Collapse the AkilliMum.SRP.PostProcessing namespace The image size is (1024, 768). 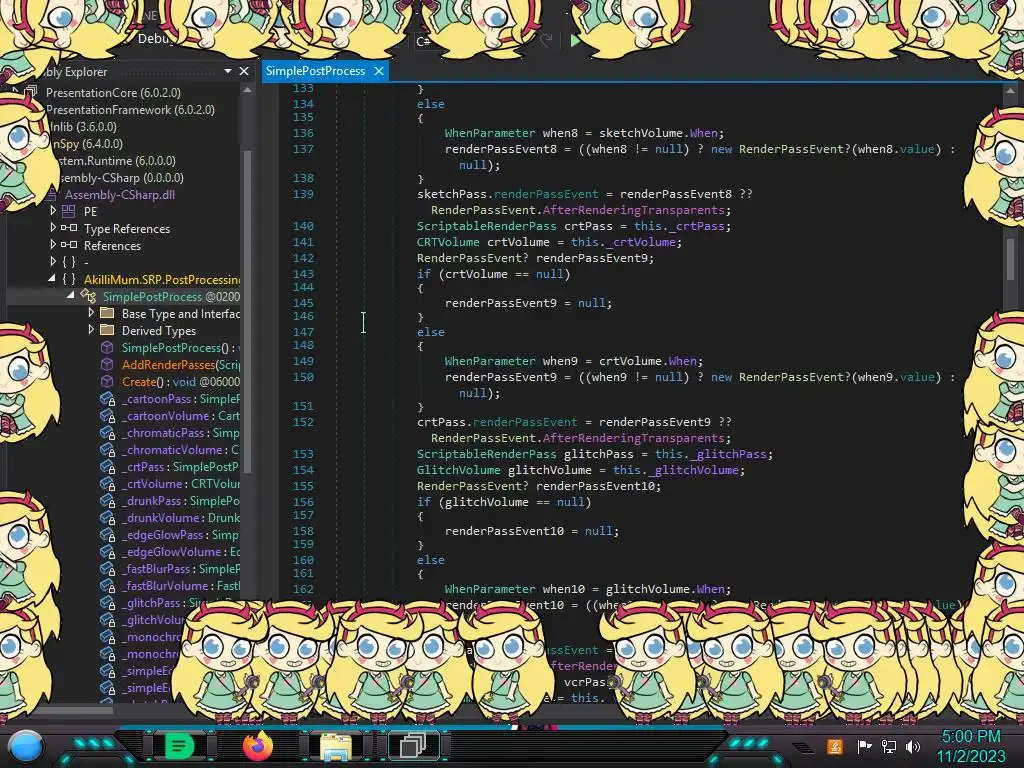pos(52,278)
